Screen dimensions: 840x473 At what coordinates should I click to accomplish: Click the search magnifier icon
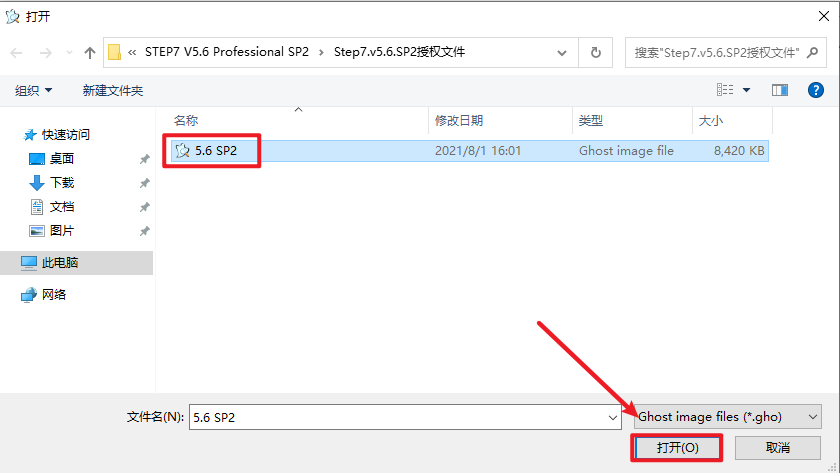pos(813,52)
